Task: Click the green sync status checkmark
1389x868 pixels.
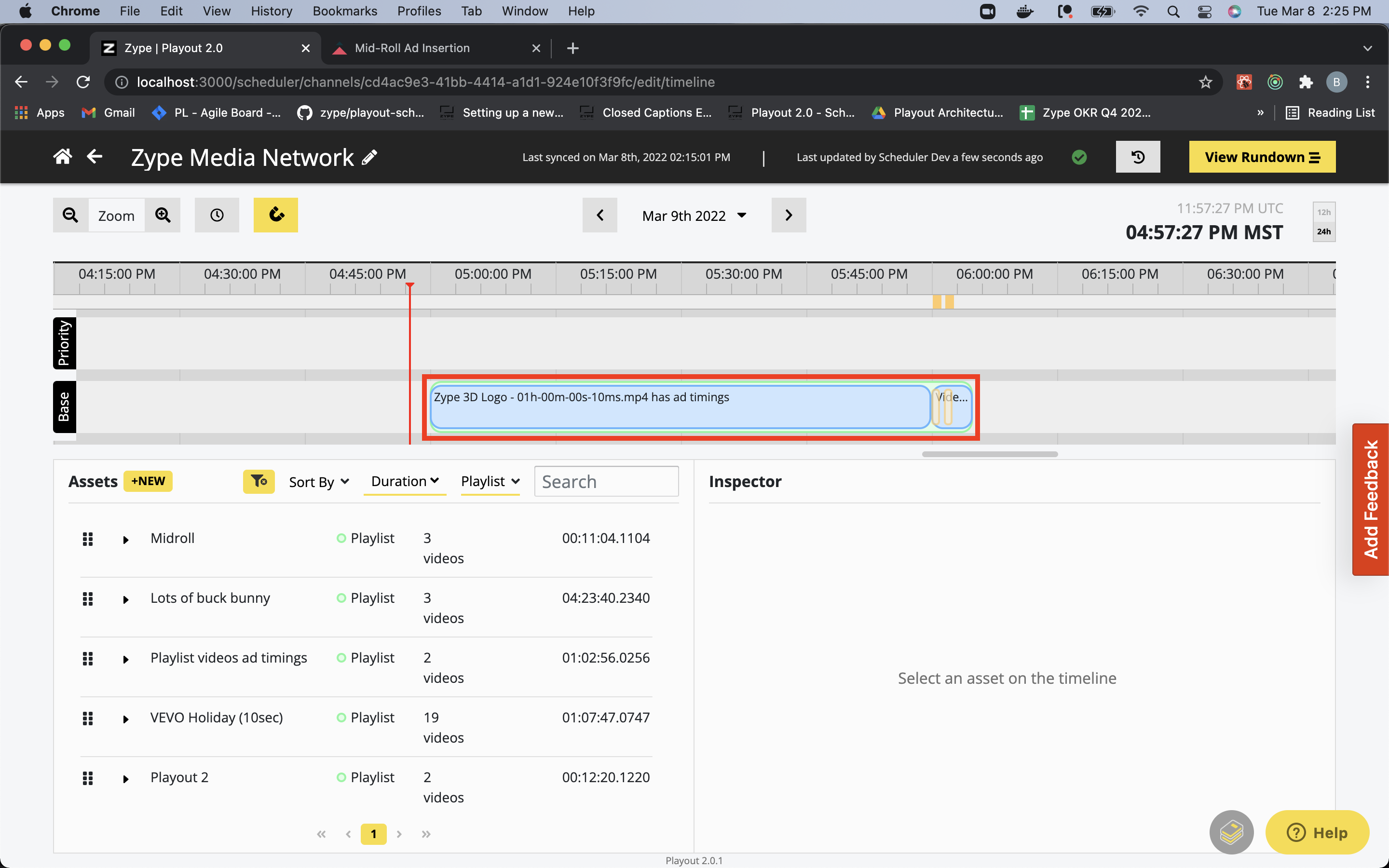Action: pos(1079,157)
